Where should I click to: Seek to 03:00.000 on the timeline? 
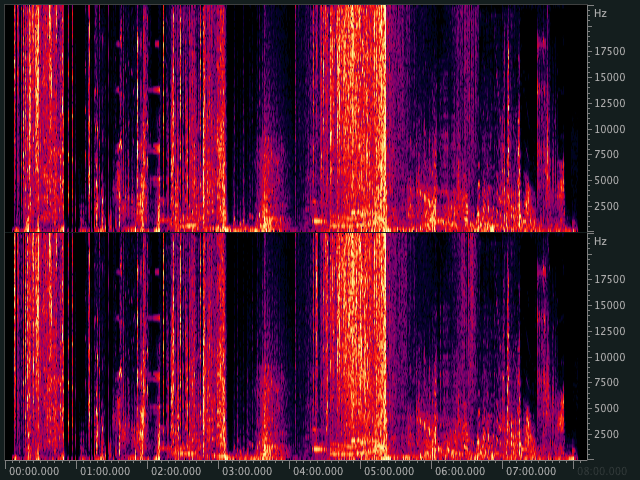[x=247, y=471]
